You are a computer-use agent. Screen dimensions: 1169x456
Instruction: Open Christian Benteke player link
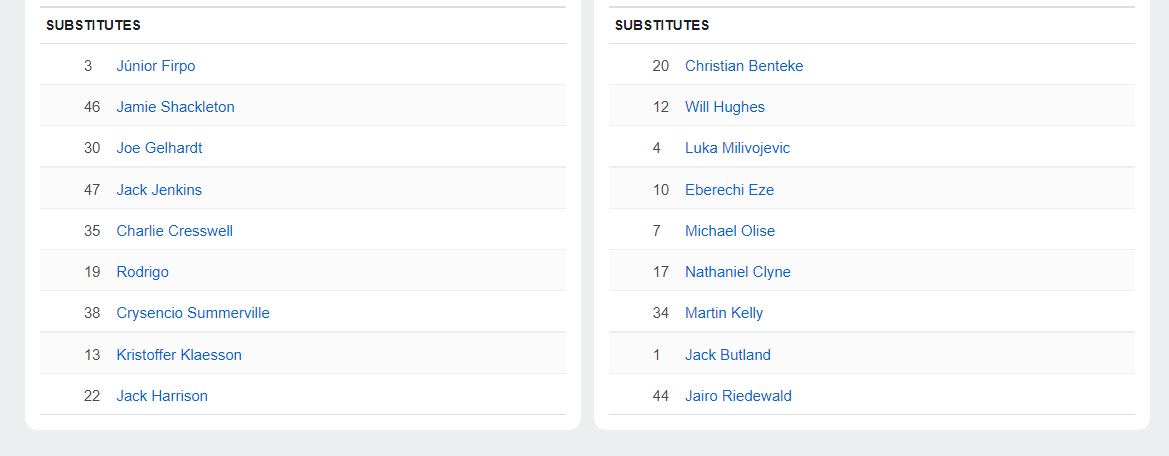click(744, 66)
